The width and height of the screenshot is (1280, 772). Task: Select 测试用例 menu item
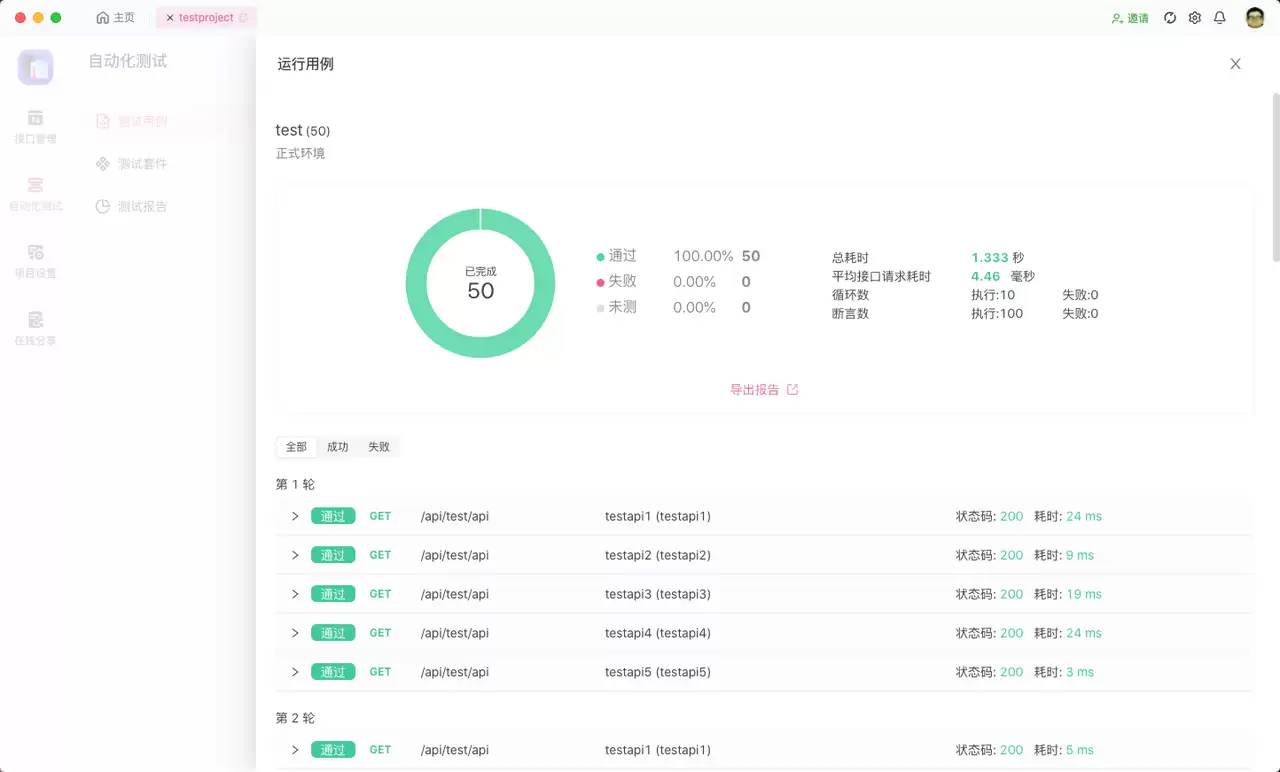(142, 122)
